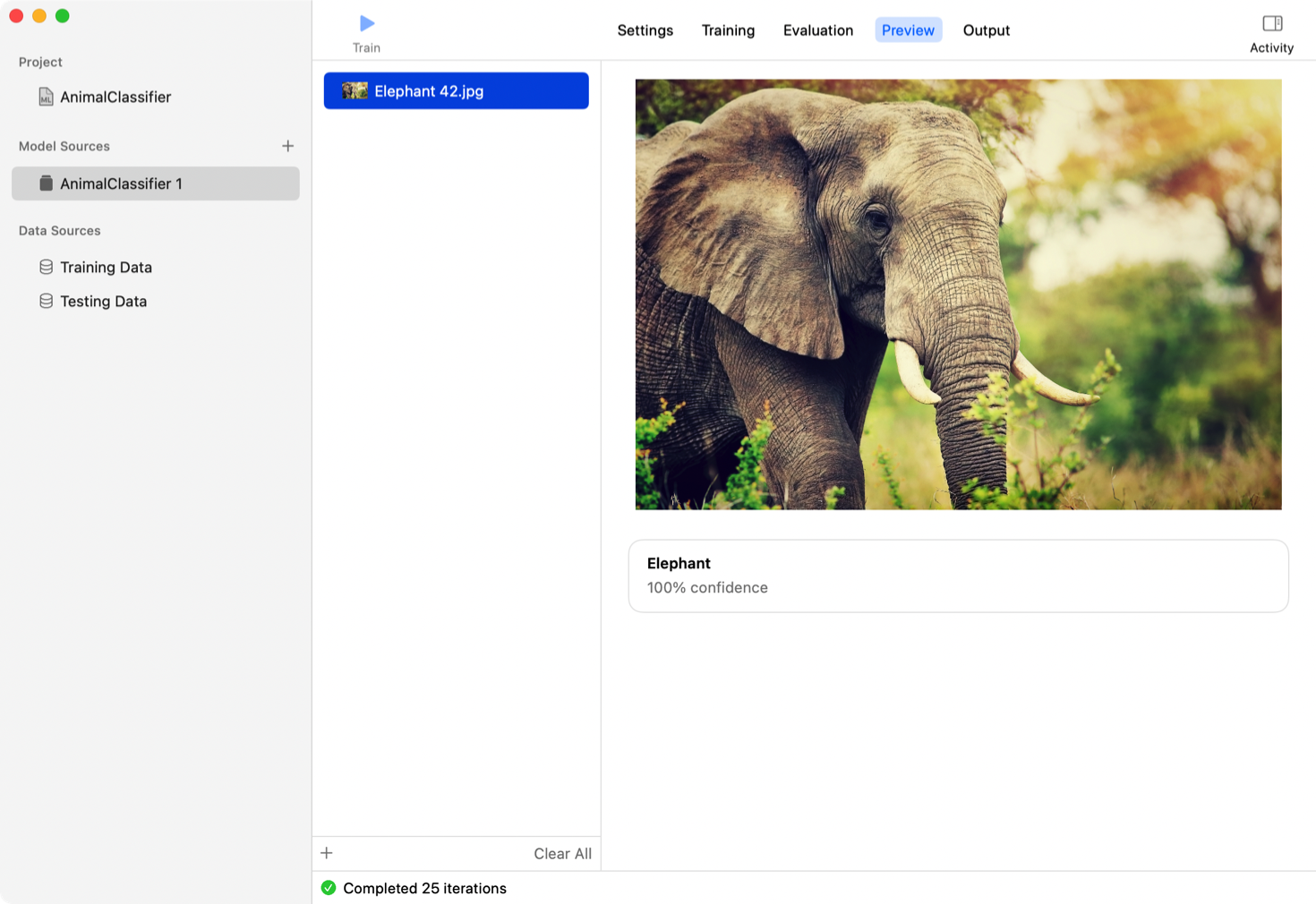The width and height of the screenshot is (1316, 904).
Task: Go to the Evaluation tab
Action: click(x=817, y=30)
